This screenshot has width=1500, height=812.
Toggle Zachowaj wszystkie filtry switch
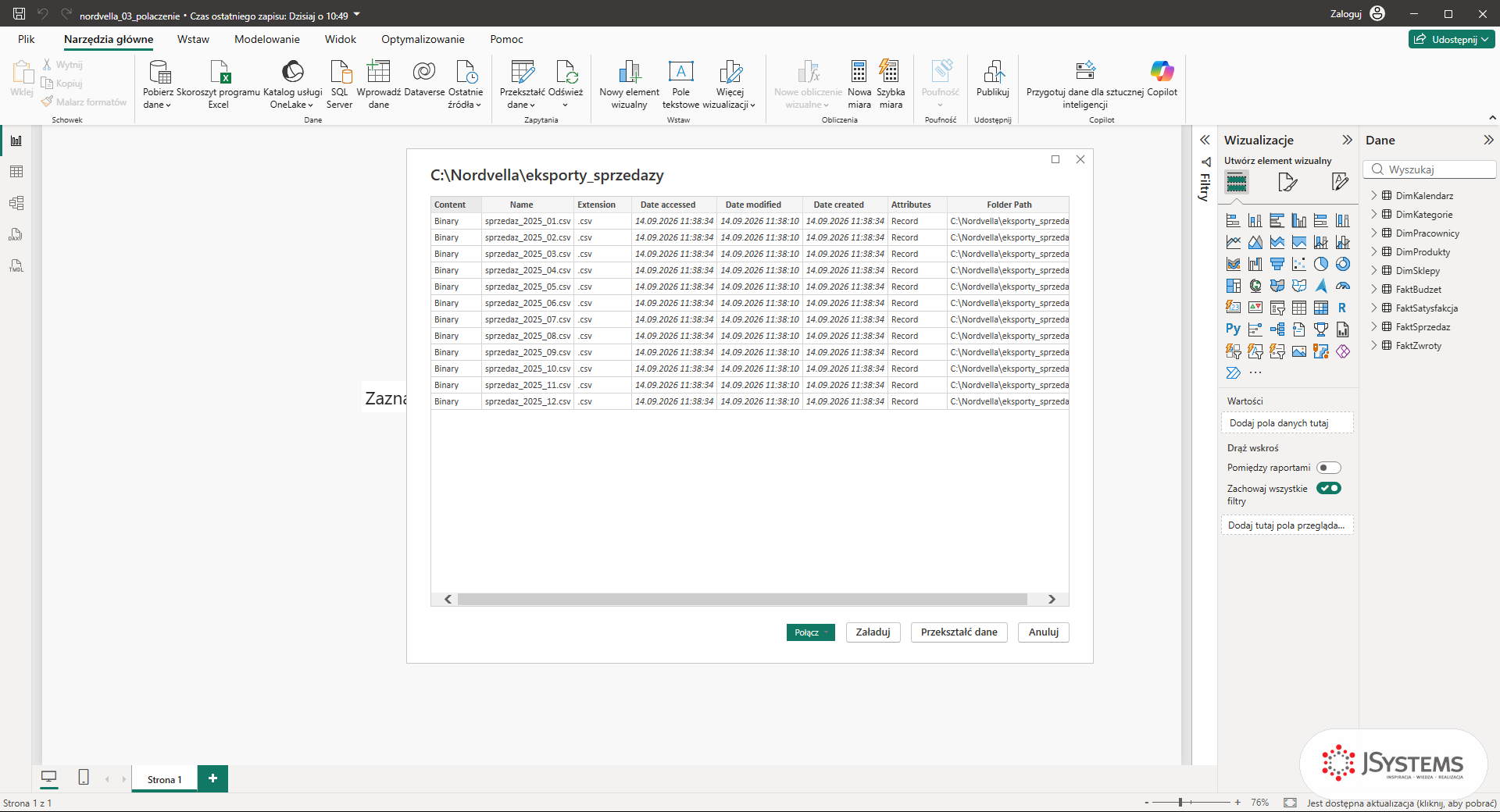[1328, 488]
